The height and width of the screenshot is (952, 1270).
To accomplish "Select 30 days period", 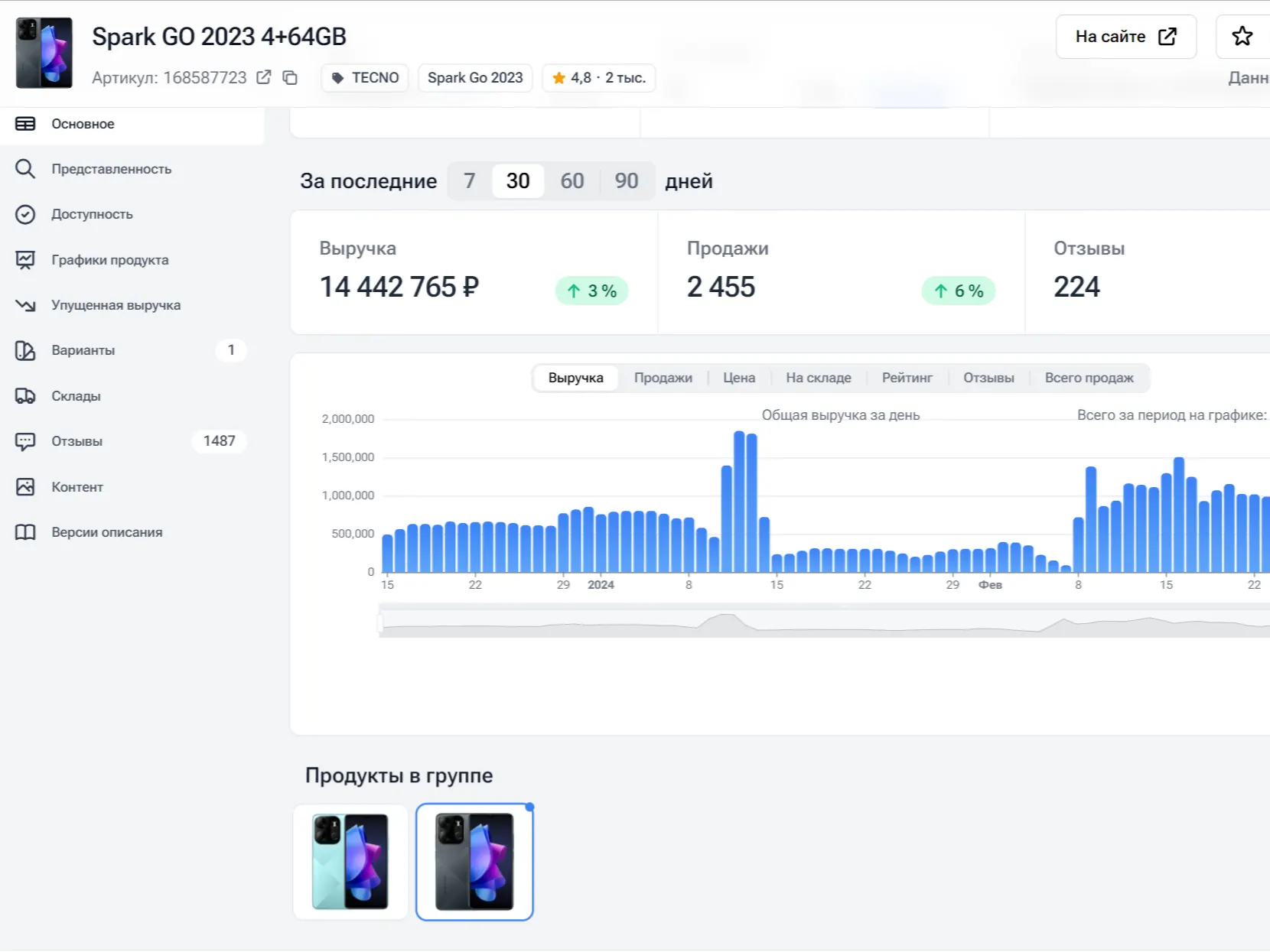I will pyautogui.click(x=518, y=181).
